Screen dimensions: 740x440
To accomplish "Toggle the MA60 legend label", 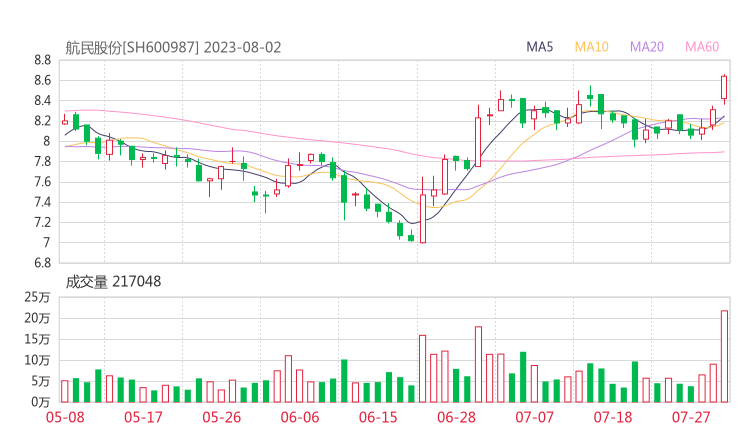I will point(702,47).
